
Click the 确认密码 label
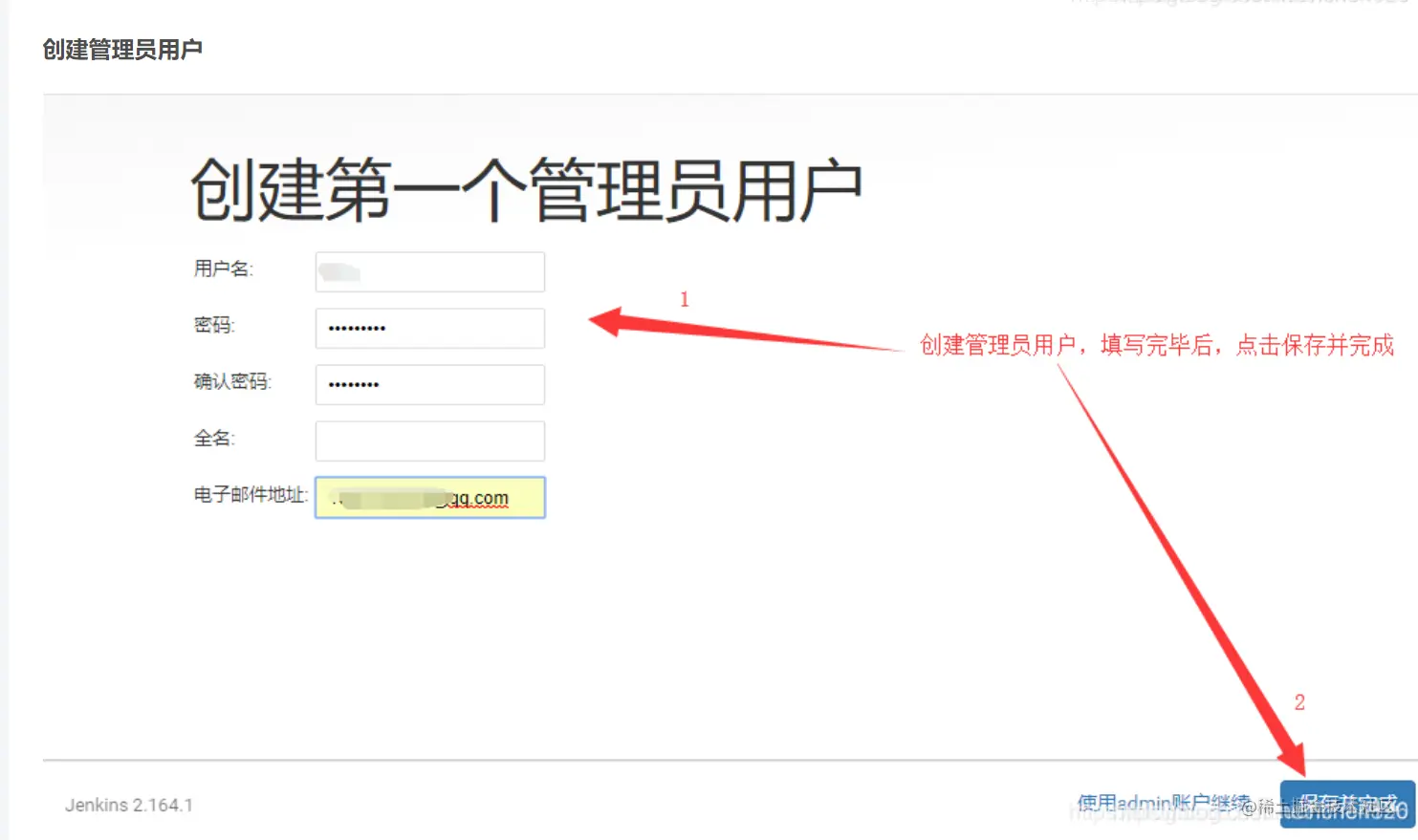(233, 382)
